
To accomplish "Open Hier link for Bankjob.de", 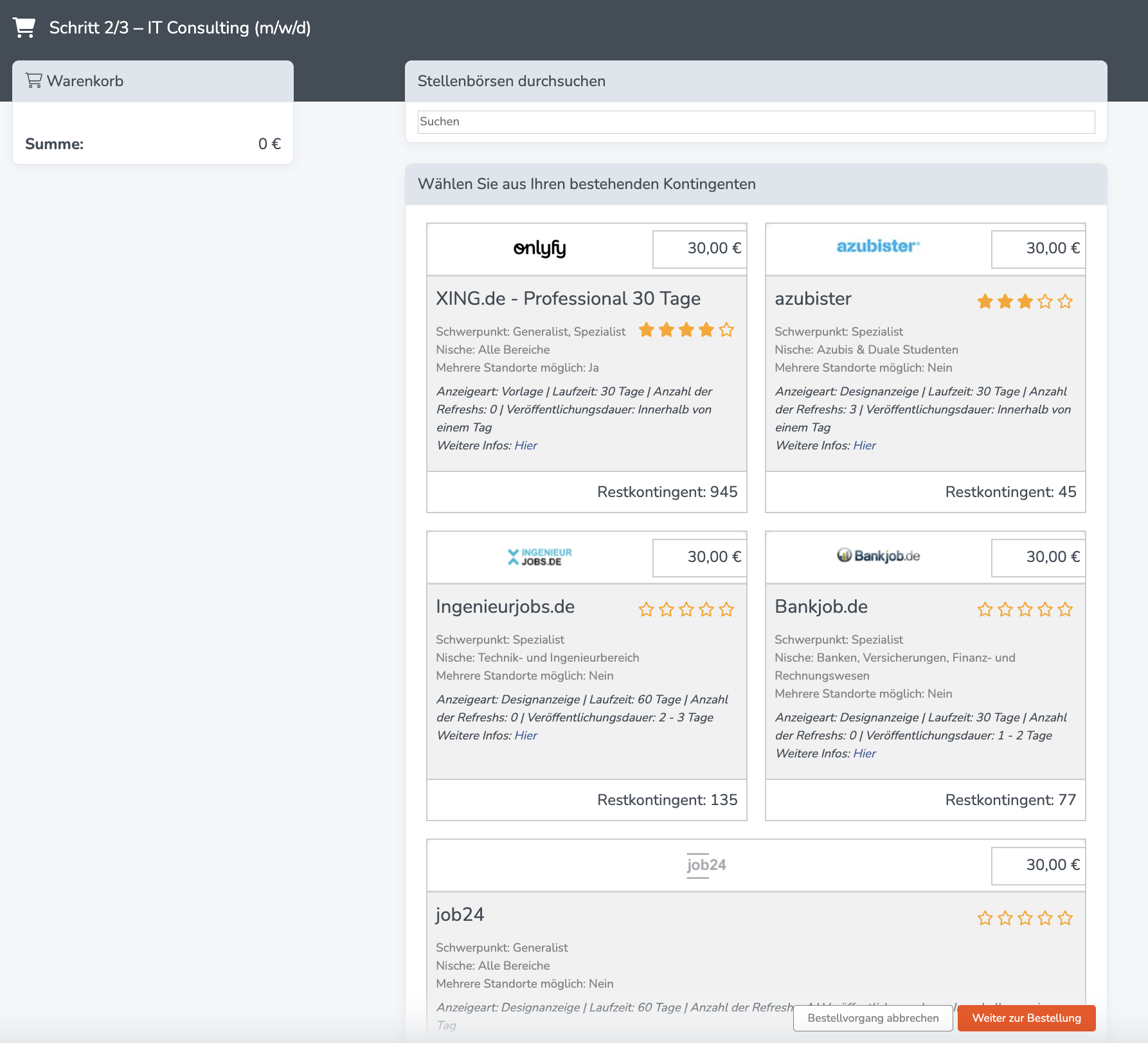I will [x=865, y=753].
